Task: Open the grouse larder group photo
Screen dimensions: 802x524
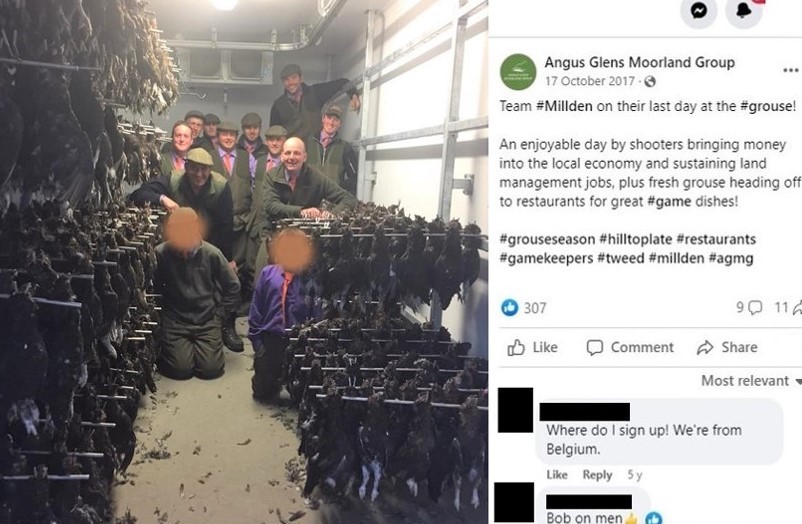Action: (244, 262)
